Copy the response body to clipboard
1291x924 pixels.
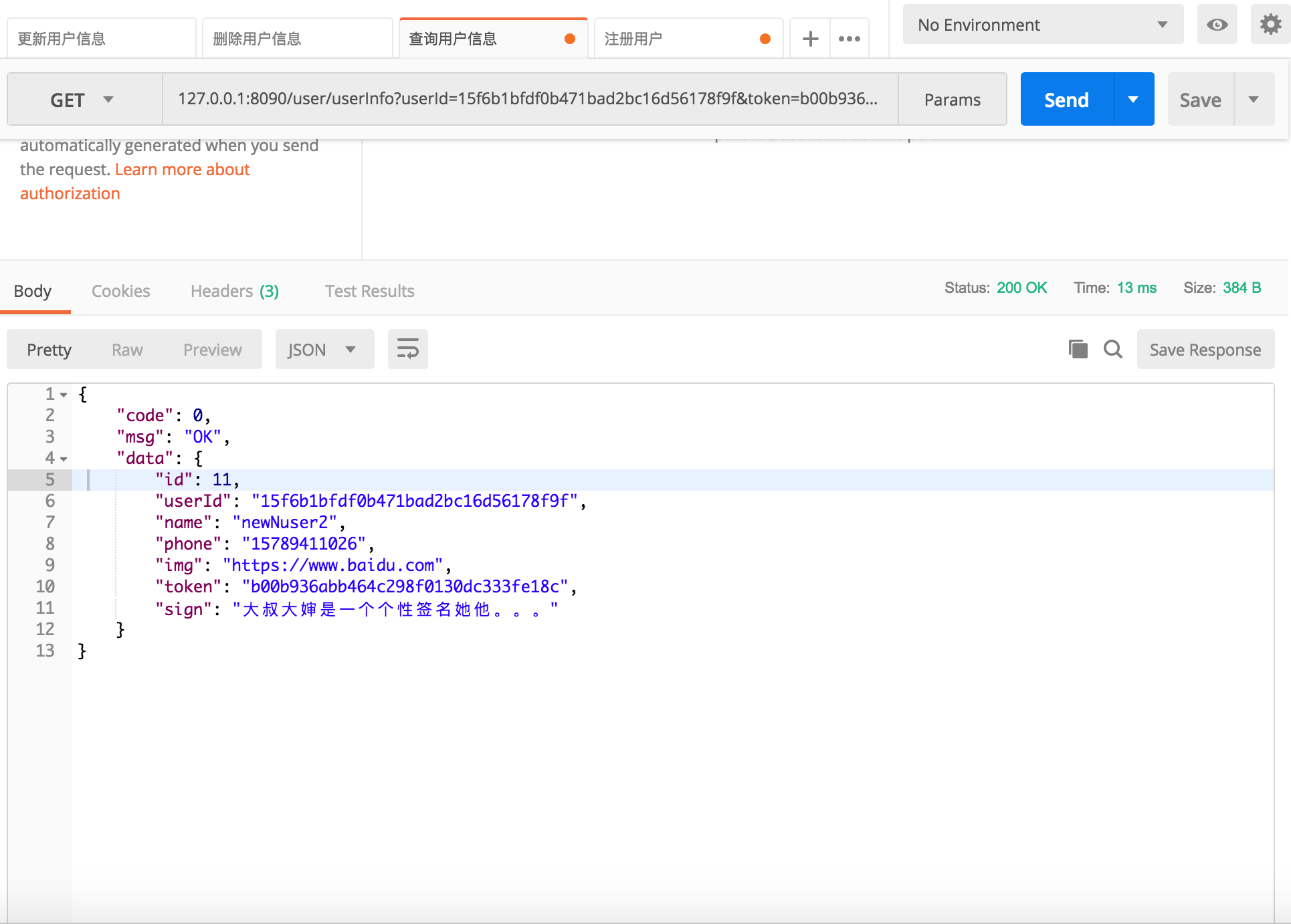(1078, 349)
